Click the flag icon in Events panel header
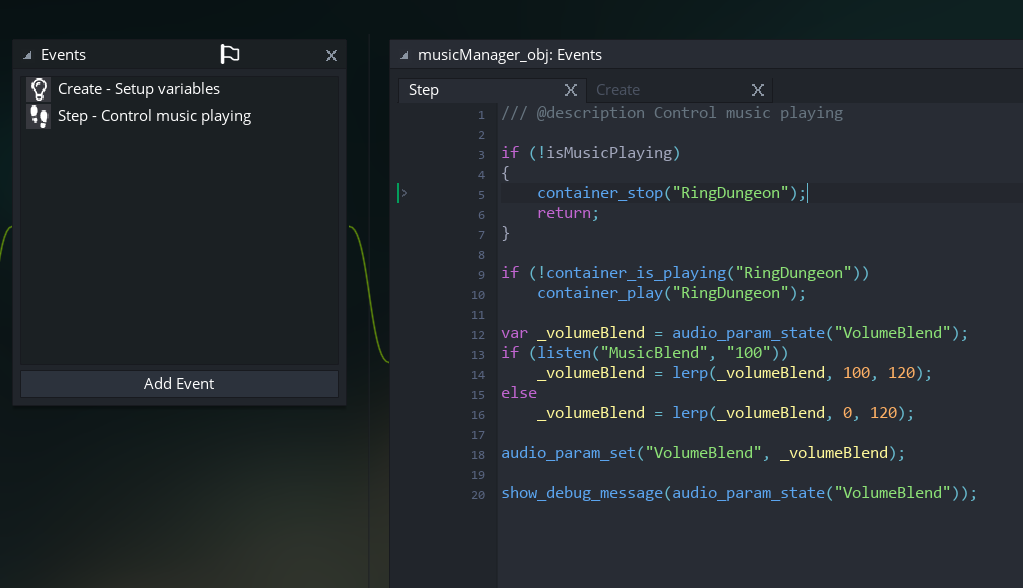Screen dimensions: 1023x588 click(x=230, y=54)
